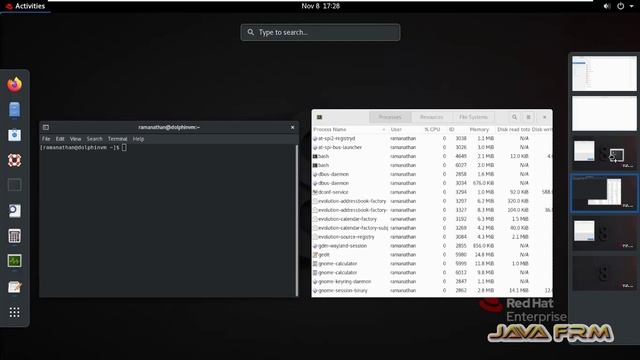Open the System Monitor hamburger menu
The image size is (640, 360).
click(528, 117)
